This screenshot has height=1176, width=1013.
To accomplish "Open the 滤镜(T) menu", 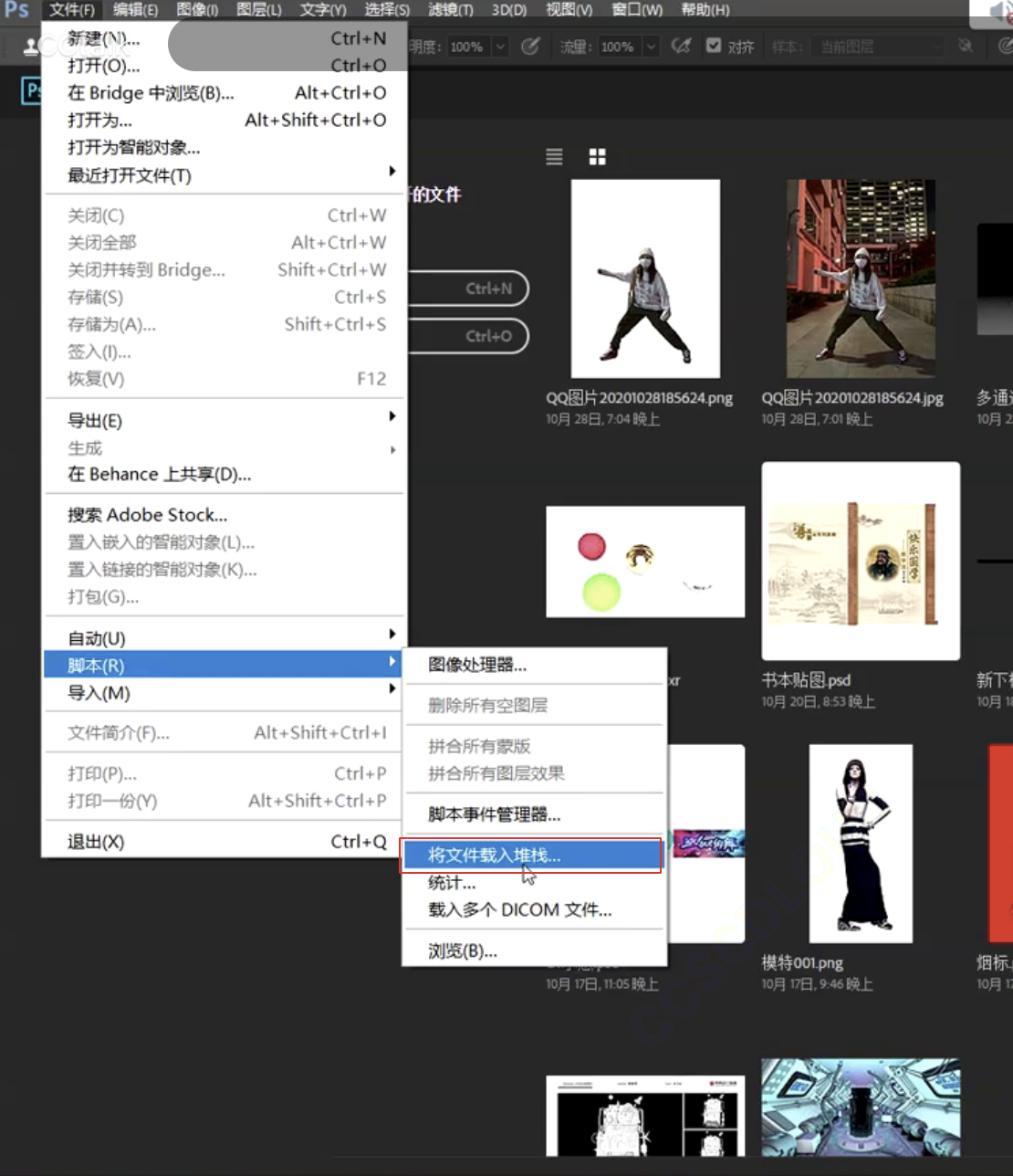I will coord(450,10).
